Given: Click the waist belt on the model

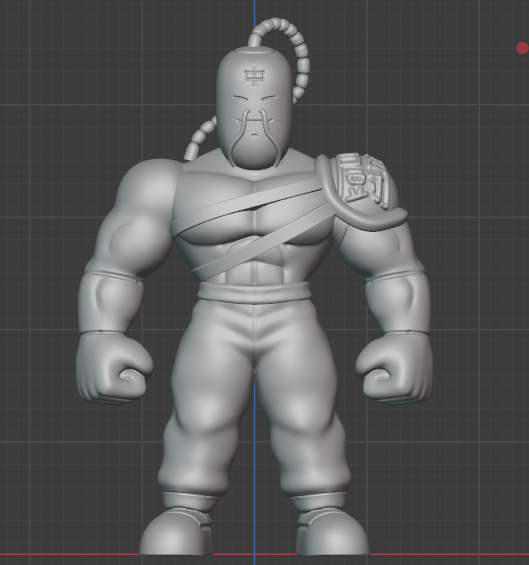Looking at the screenshot, I should tap(254, 293).
